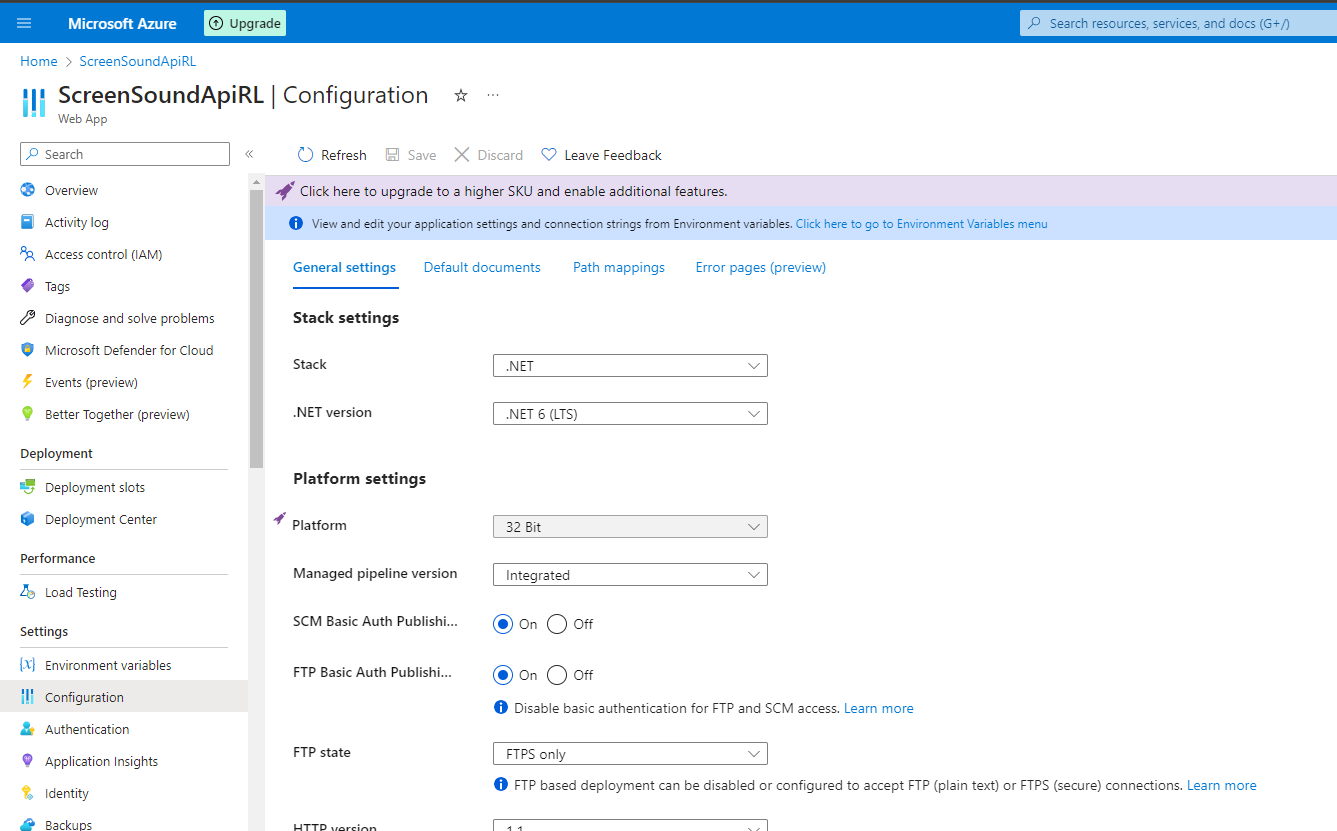Click the Application Insights bulb icon
1337x831 pixels.
27,761
